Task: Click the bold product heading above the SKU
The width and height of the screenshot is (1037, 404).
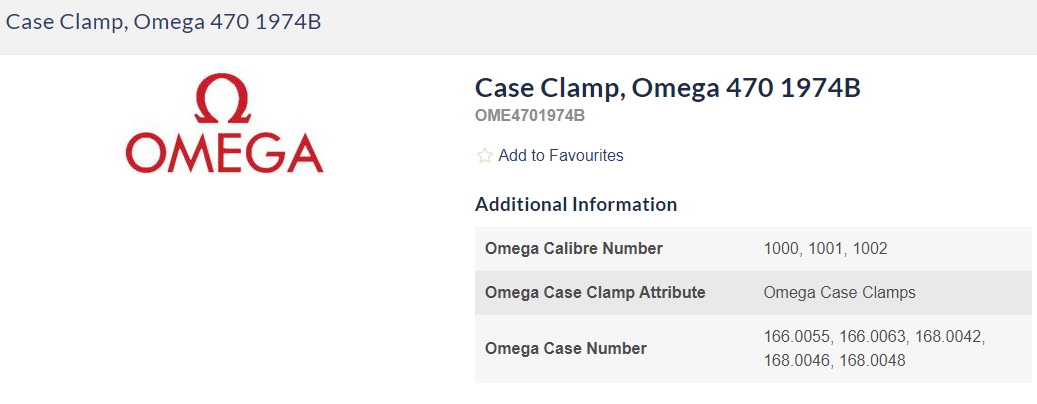Action: (x=667, y=88)
